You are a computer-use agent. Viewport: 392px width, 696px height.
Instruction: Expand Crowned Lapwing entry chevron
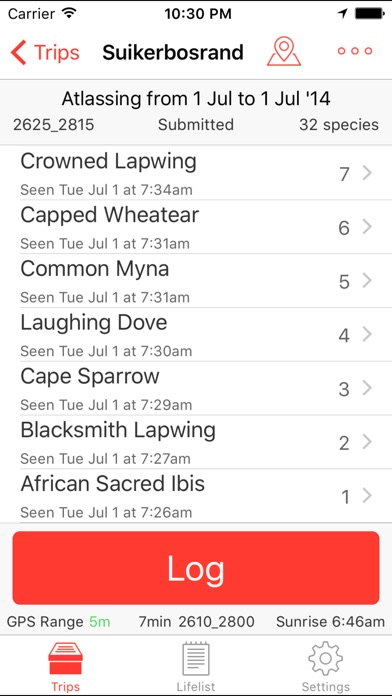tap(367, 173)
